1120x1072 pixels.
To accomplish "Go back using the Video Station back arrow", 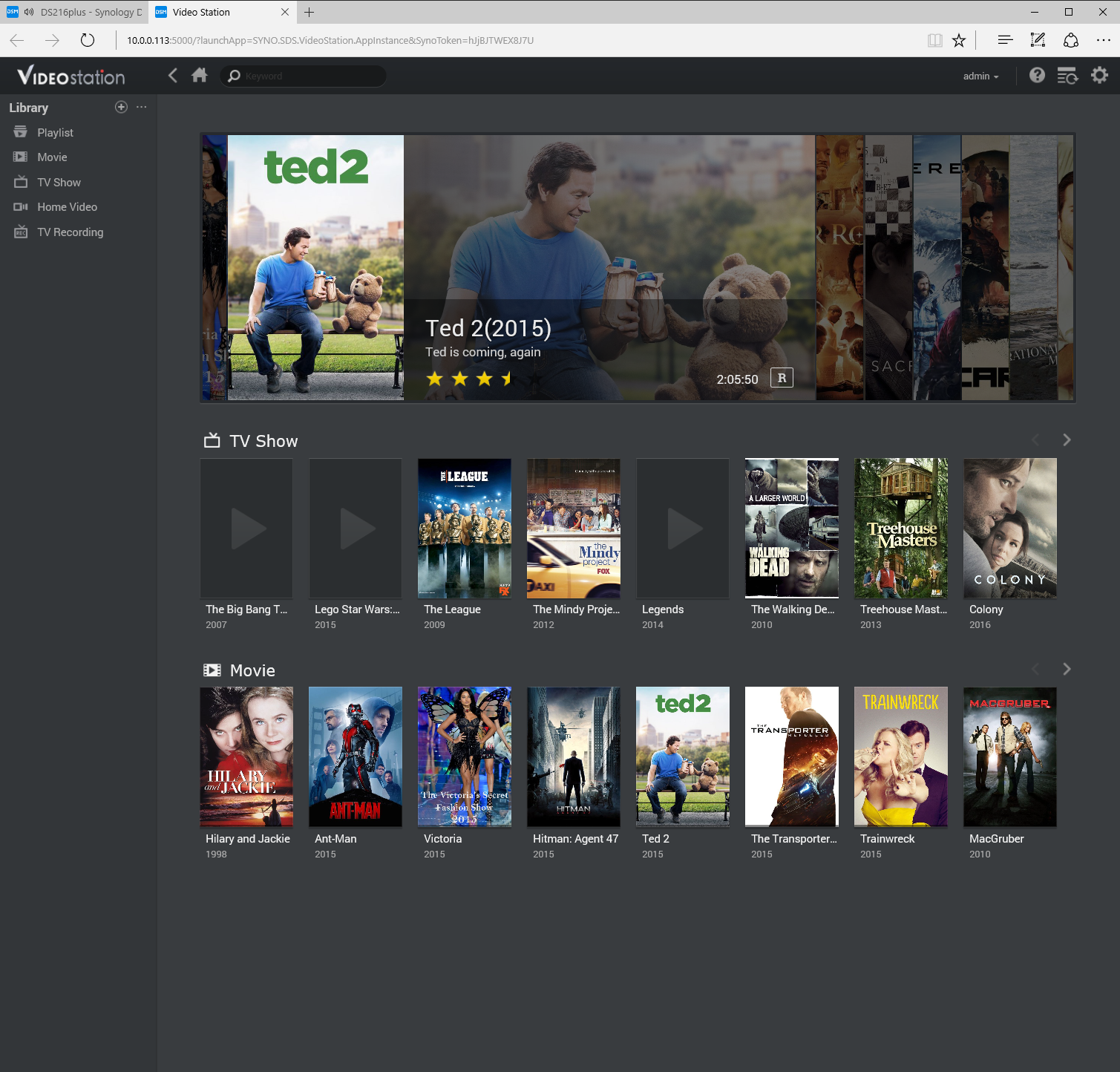I will point(173,75).
